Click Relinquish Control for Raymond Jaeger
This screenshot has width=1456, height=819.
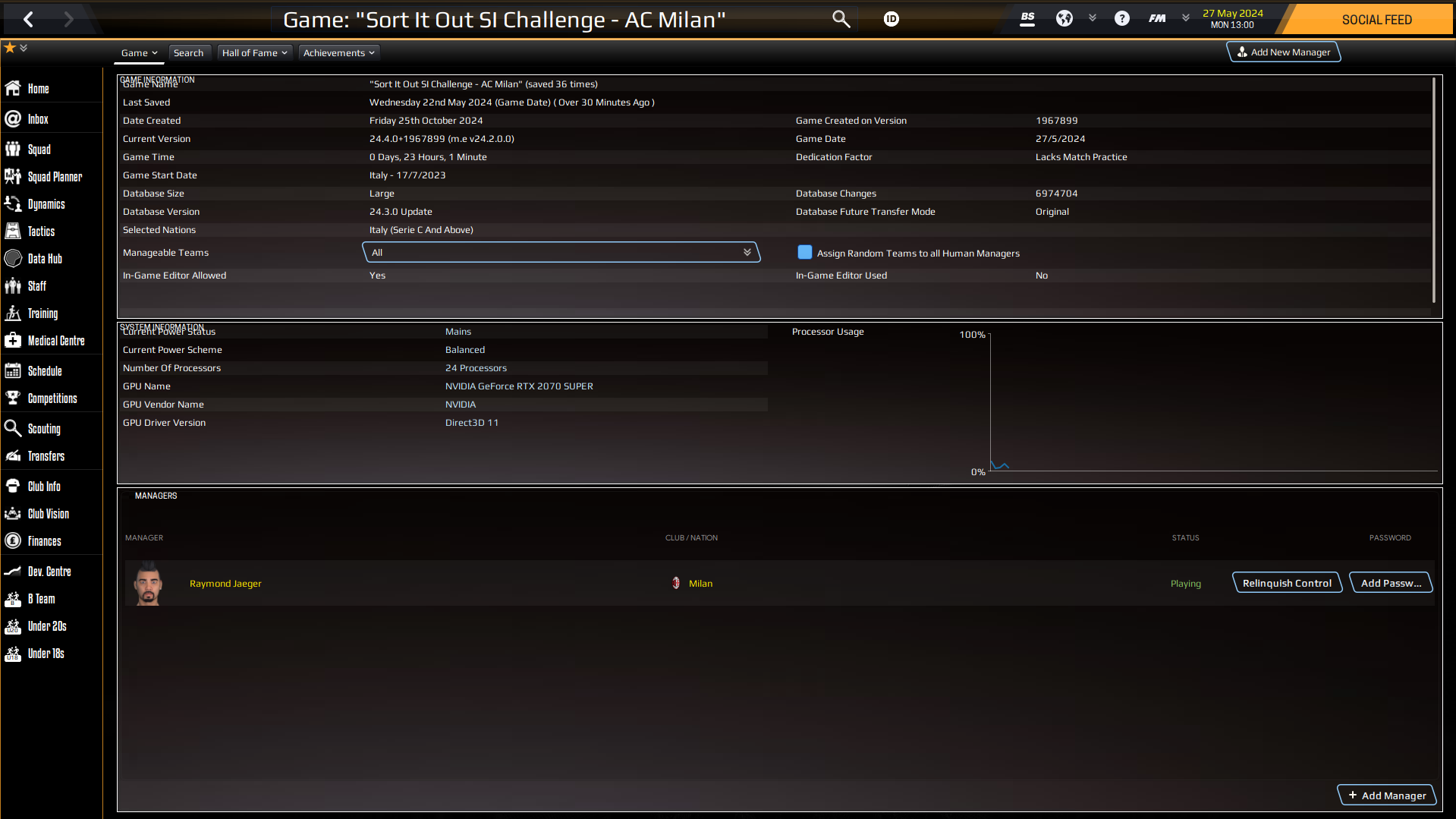[1287, 583]
